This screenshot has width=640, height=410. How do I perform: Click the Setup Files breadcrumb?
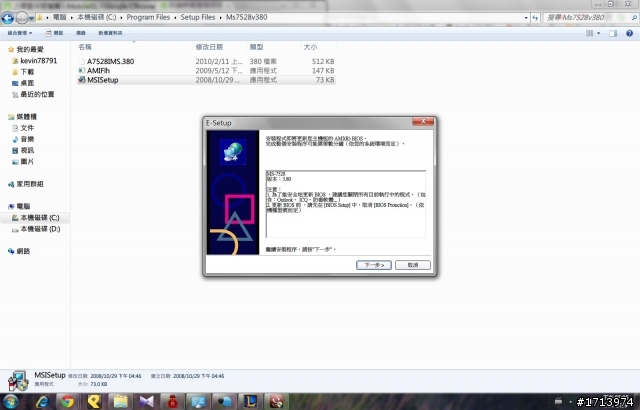point(198,17)
